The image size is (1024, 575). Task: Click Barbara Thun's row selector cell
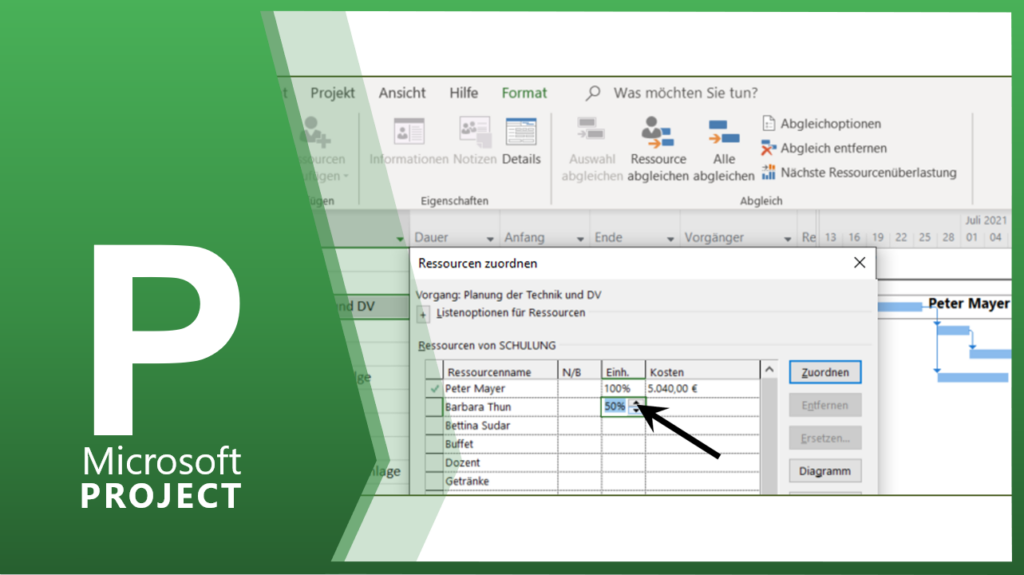[434, 406]
